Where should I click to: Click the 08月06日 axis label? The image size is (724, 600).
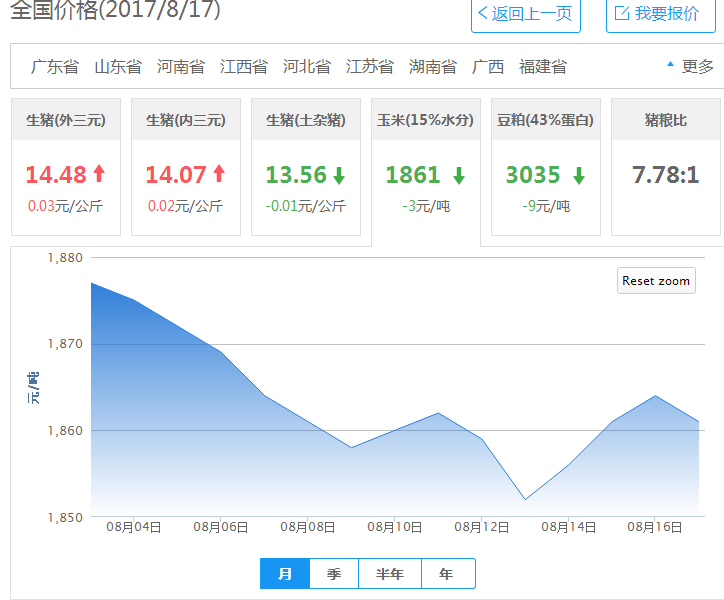point(220,527)
